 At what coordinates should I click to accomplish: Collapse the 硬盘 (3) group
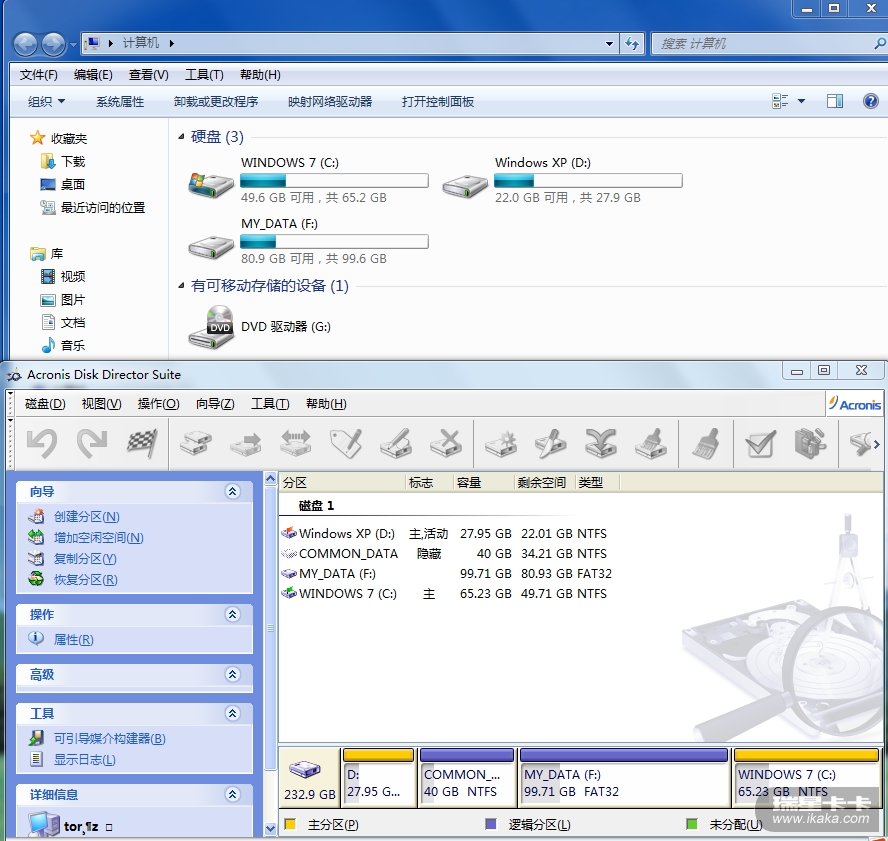tap(181, 136)
